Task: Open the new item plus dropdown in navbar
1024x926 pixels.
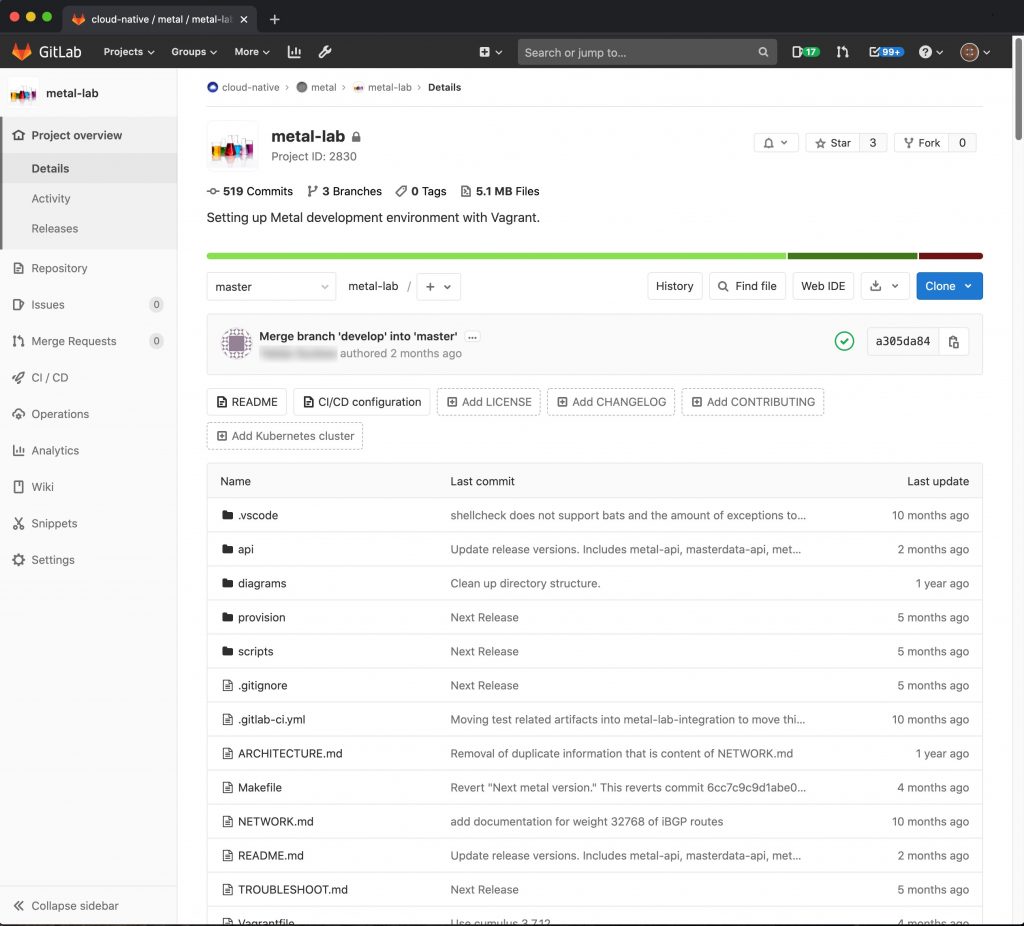Action: pos(490,52)
